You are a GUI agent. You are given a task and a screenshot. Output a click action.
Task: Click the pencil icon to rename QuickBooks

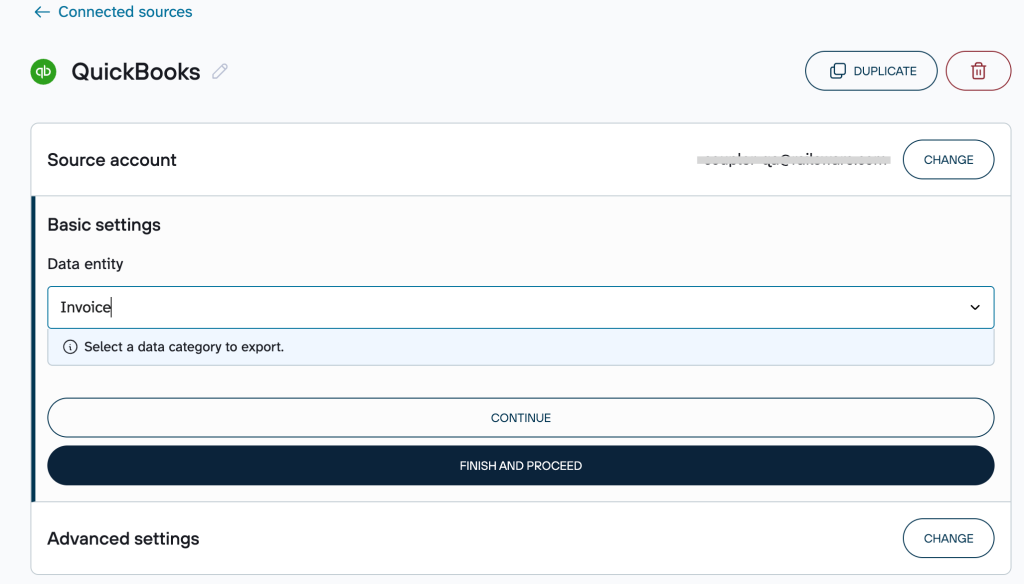point(220,71)
